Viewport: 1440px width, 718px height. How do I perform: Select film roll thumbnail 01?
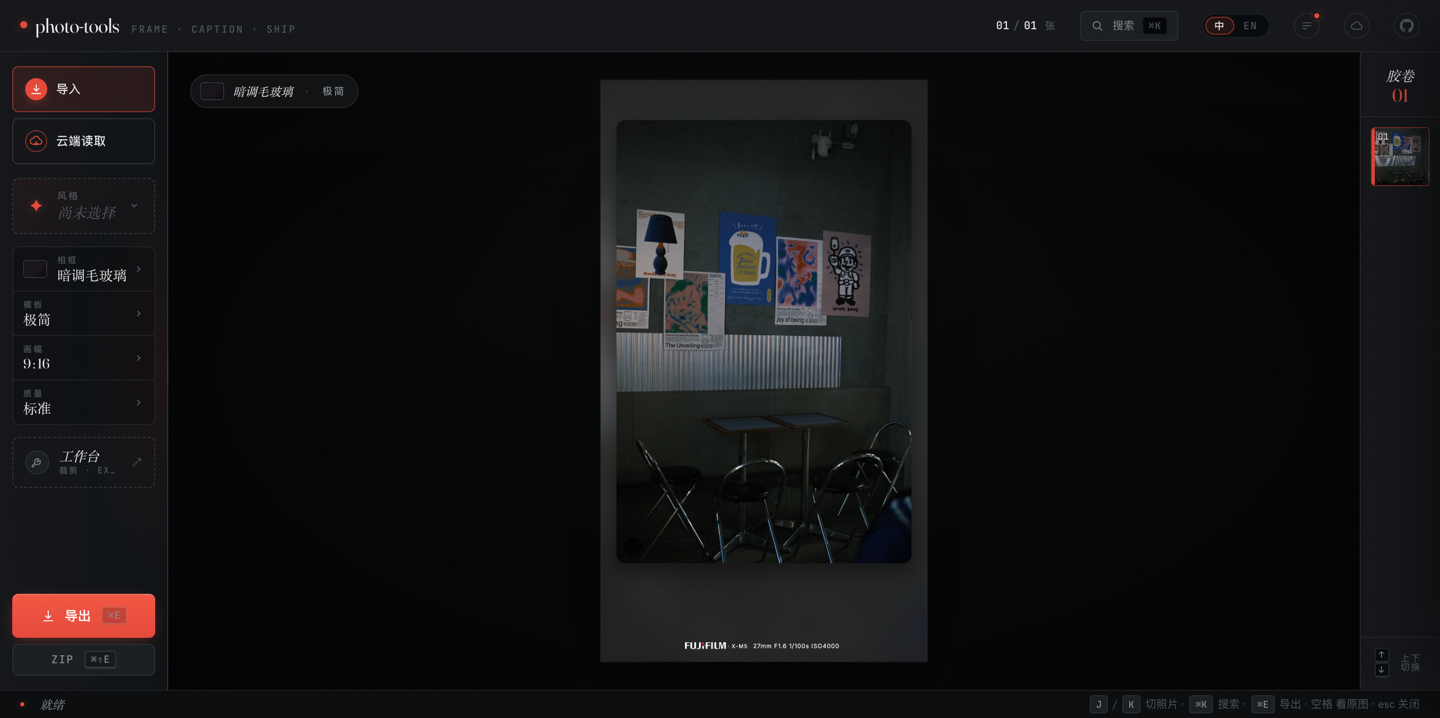pos(1400,156)
